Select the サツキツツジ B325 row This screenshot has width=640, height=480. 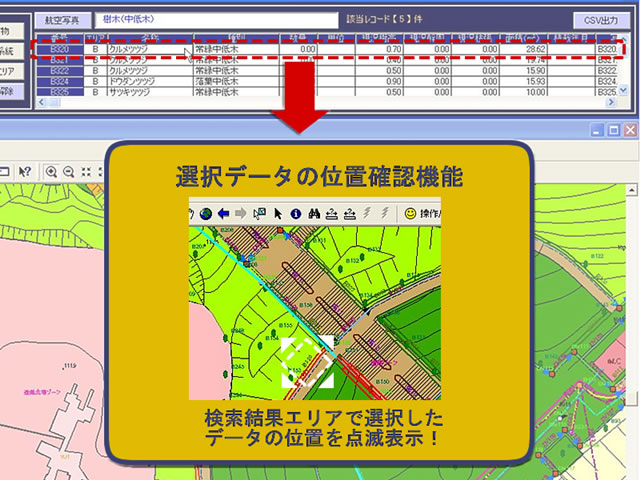[300, 92]
